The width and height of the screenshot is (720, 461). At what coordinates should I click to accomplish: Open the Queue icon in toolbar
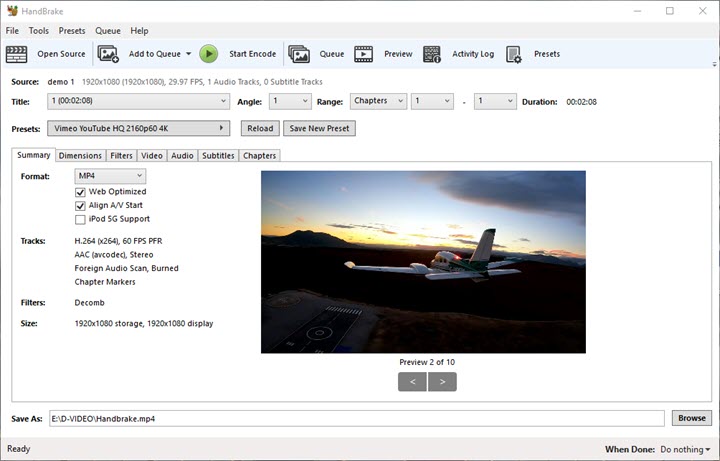tap(298, 54)
